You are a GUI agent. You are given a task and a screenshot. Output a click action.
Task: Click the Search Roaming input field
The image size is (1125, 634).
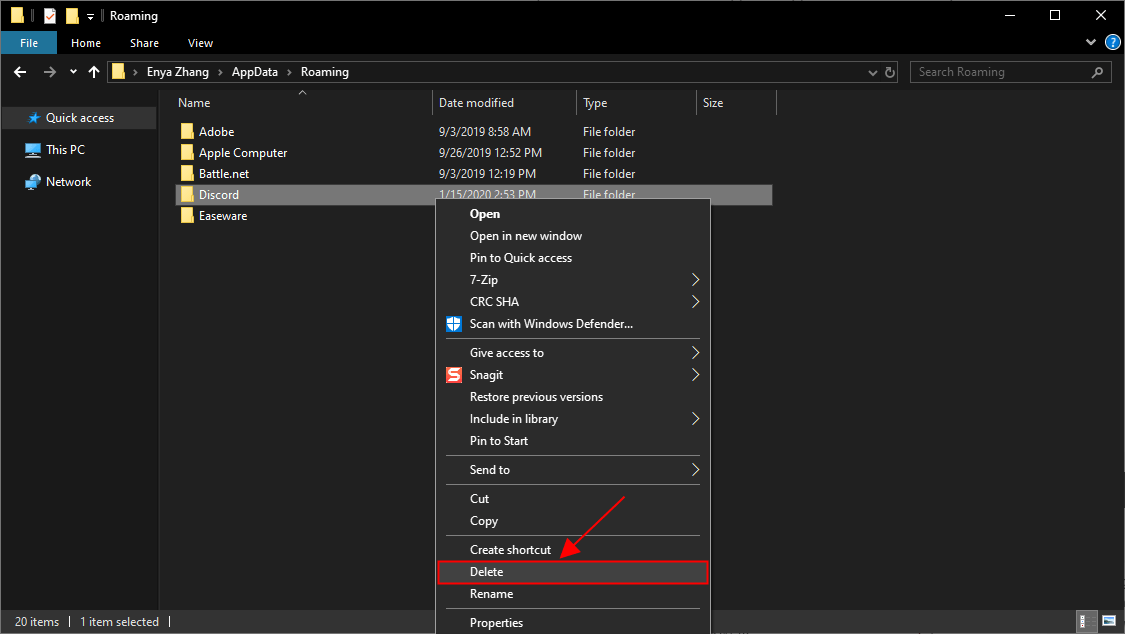pos(1000,72)
